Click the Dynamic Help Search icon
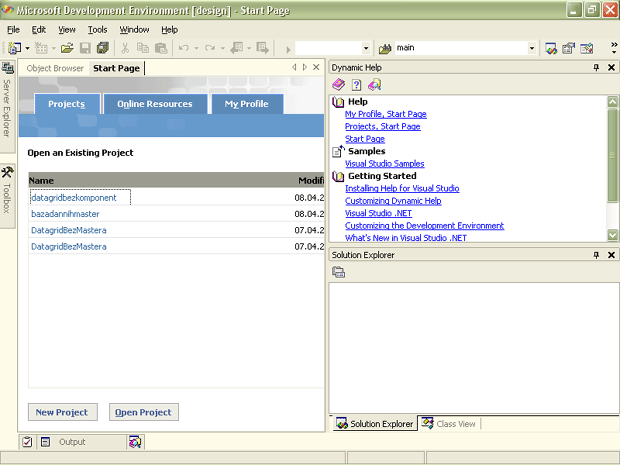Viewport: 620px width, 465px height. pyautogui.click(x=374, y=85)
